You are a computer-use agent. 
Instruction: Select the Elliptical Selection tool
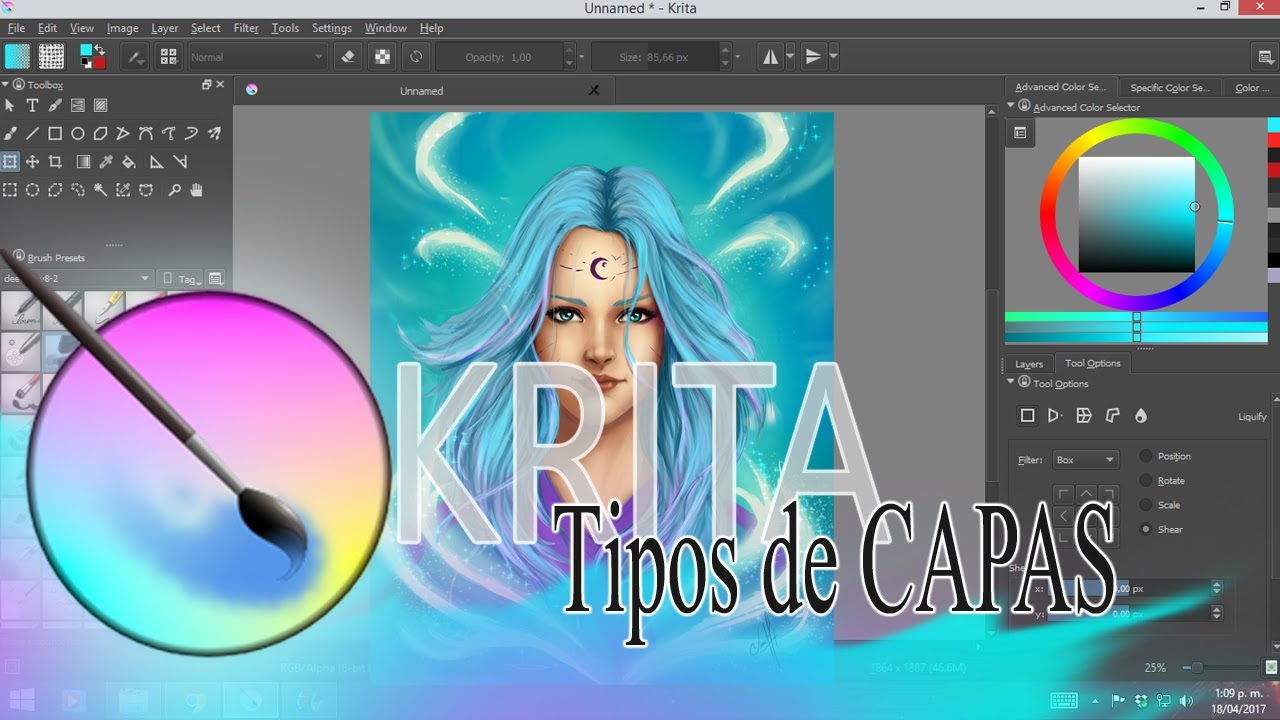tap(32, 189)
